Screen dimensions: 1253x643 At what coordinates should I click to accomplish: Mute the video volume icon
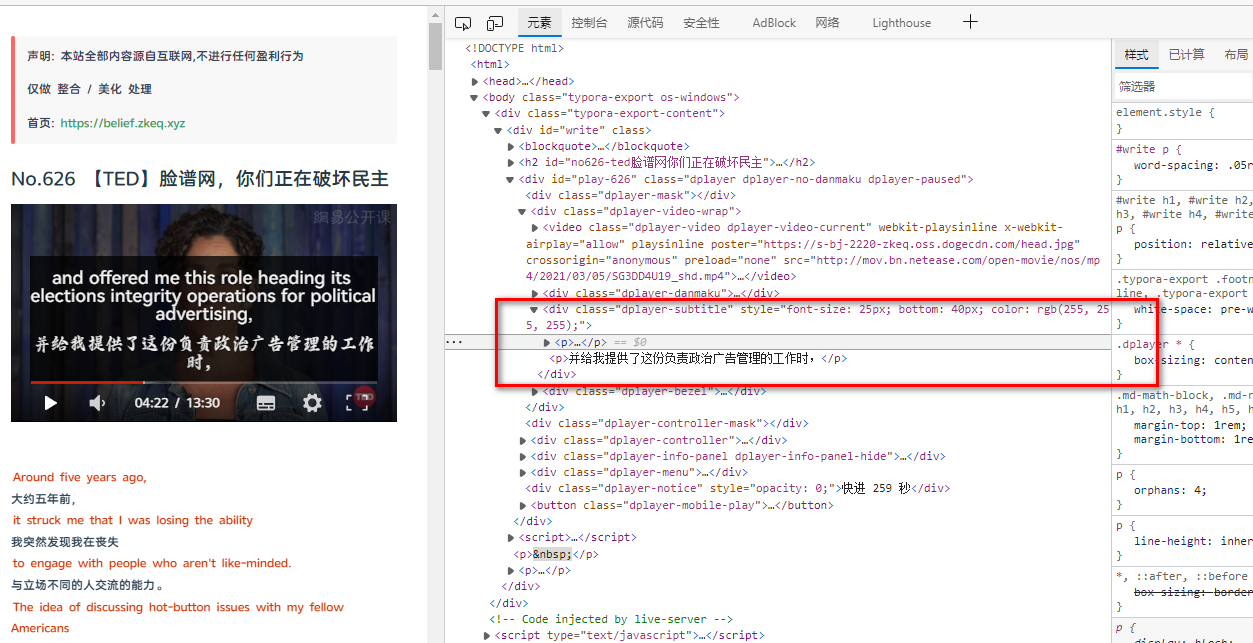click(97, 403)
